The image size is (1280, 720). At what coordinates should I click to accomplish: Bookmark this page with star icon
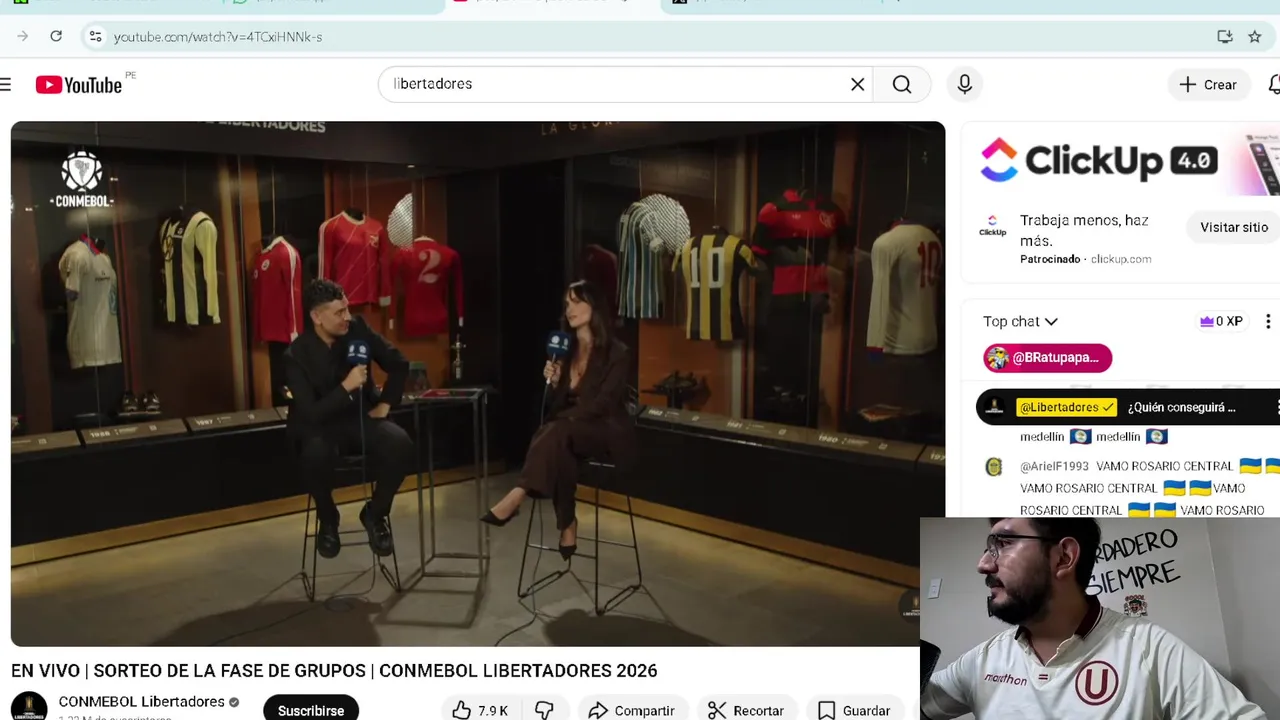pyautogui.click(x=1255, y=36)
